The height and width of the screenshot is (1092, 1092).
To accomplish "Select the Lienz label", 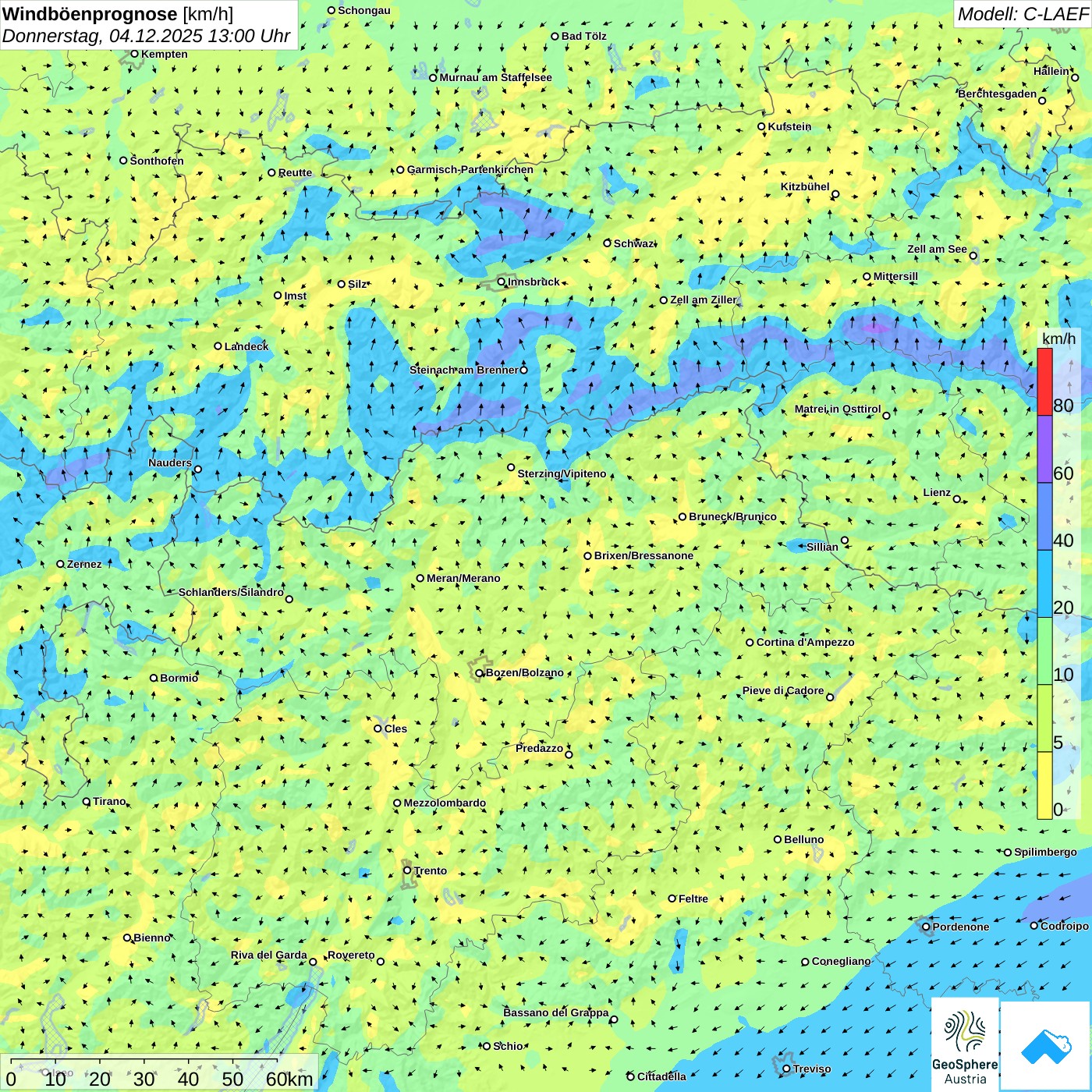I will pyautogui.click(x=937, y=492).
